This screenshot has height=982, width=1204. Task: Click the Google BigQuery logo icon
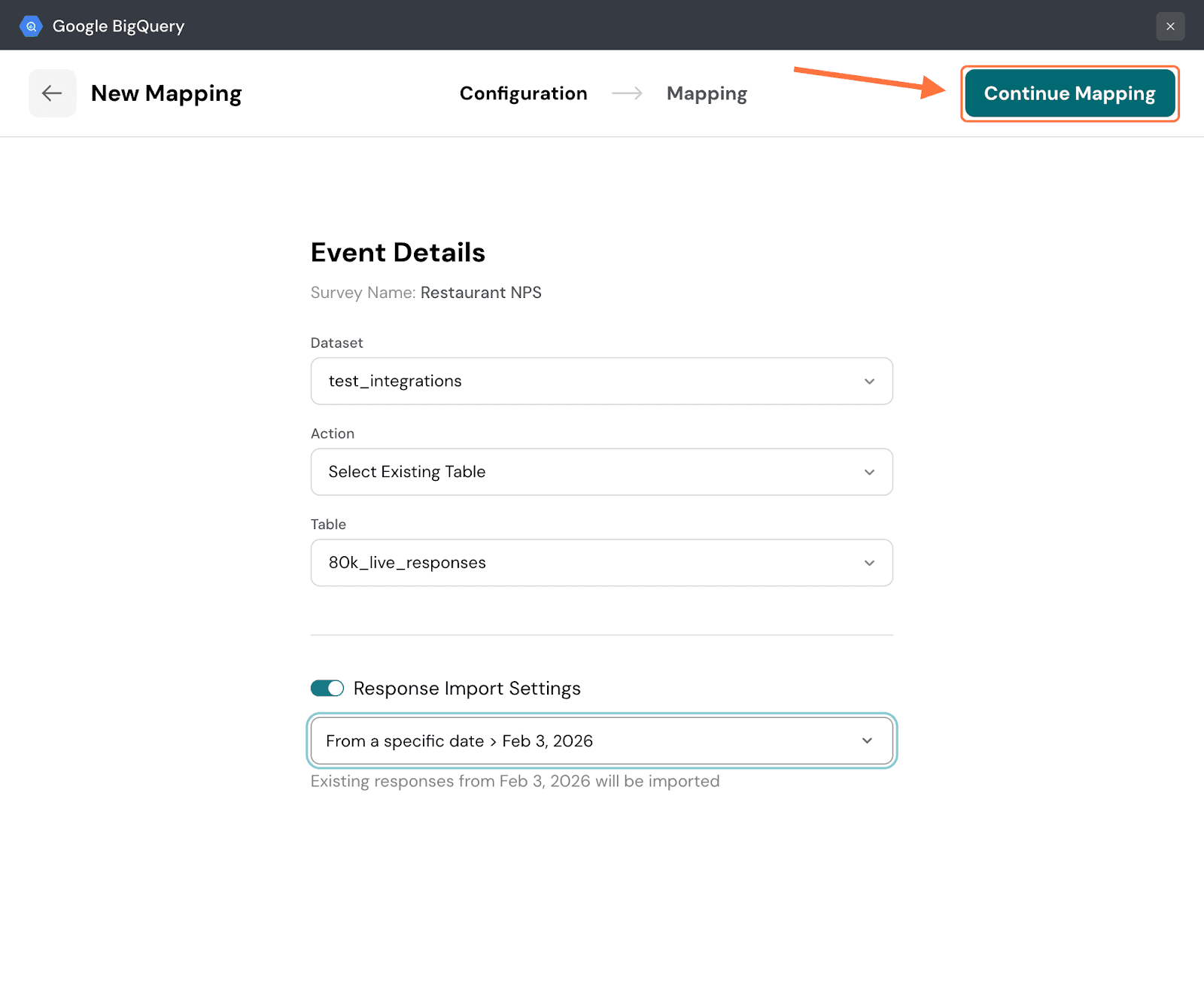point(31,26)
